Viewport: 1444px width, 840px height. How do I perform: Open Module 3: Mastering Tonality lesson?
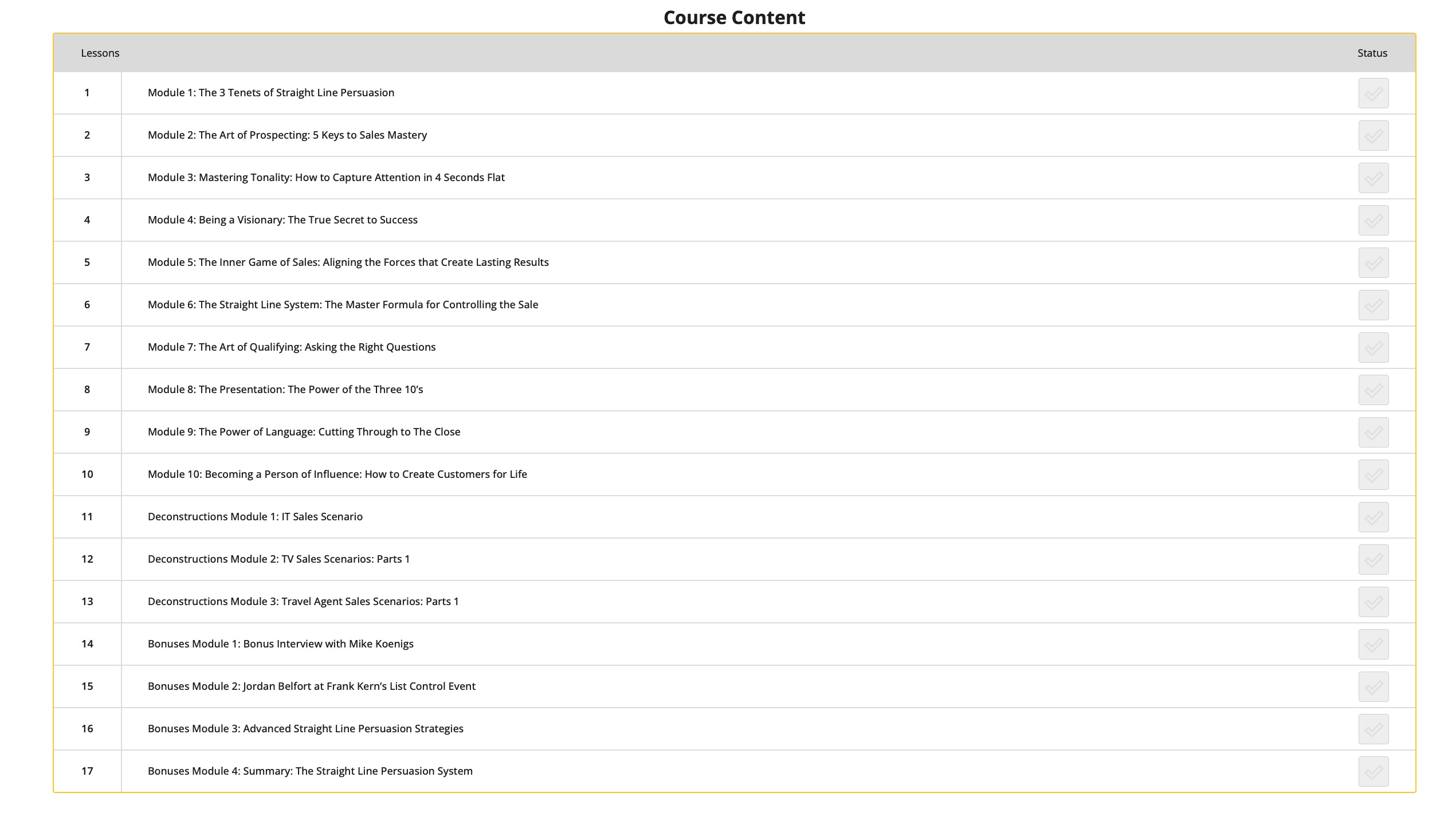tap(326, 178)
